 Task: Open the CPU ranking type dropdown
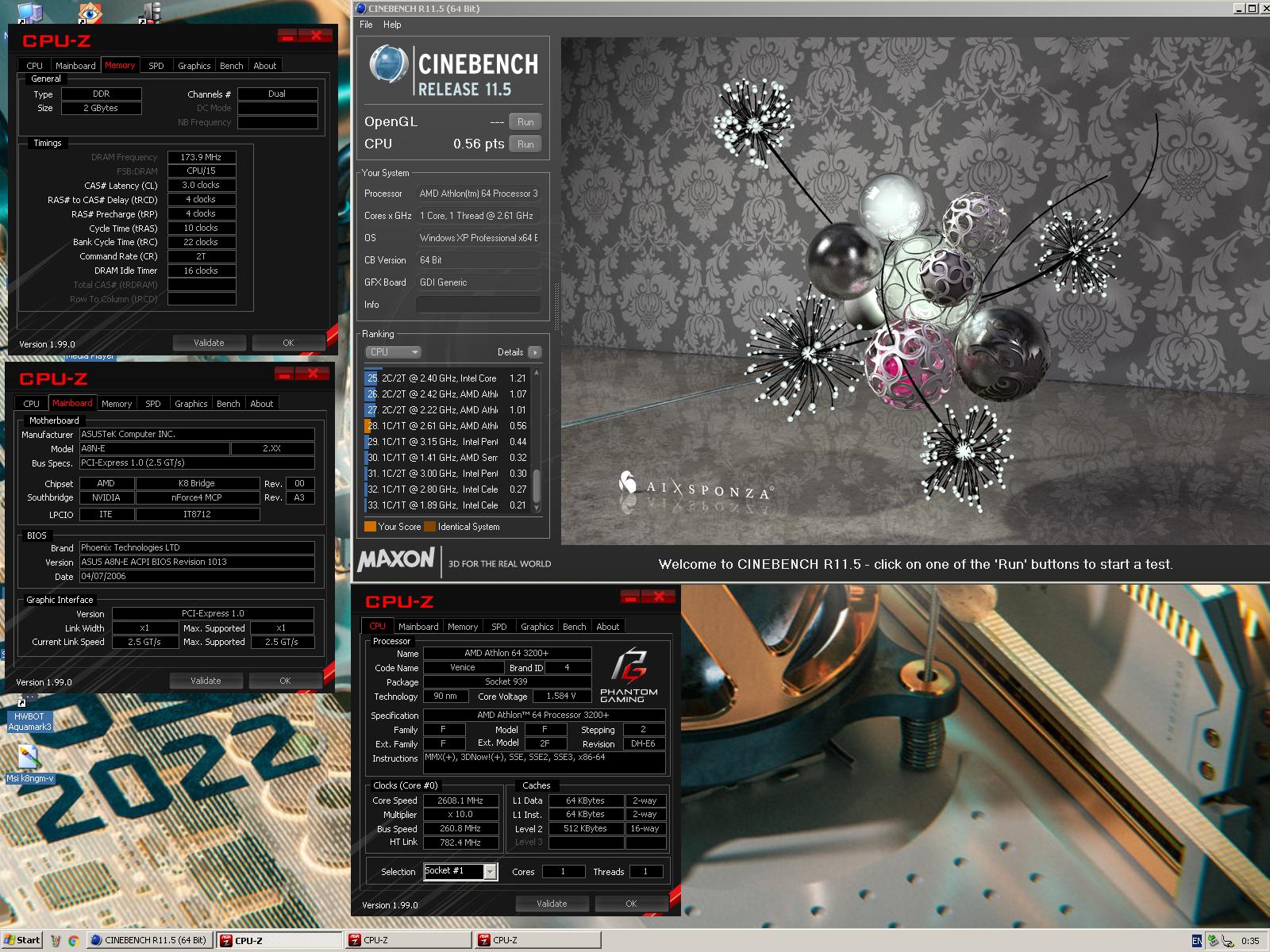(x=393, y=352)
